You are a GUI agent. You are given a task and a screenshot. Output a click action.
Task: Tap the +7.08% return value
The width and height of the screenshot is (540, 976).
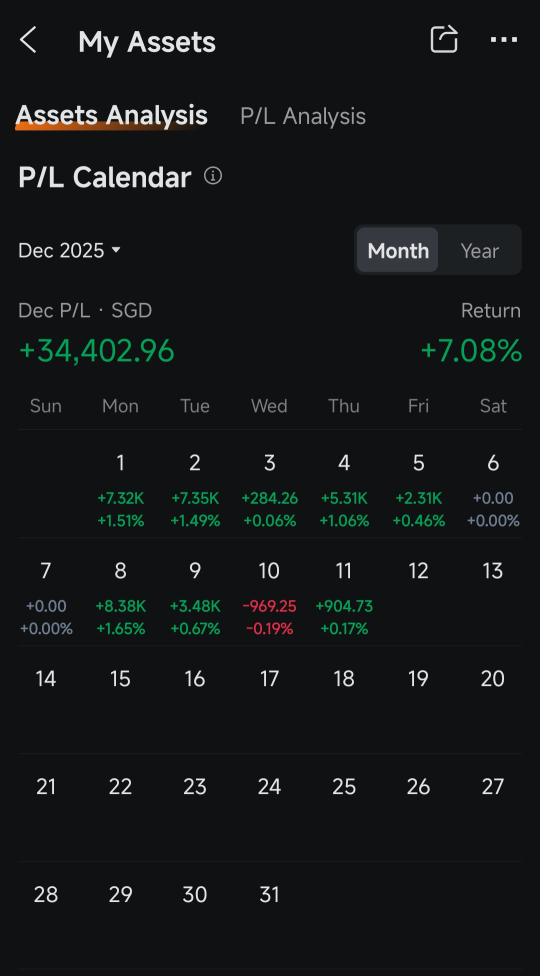471,350
